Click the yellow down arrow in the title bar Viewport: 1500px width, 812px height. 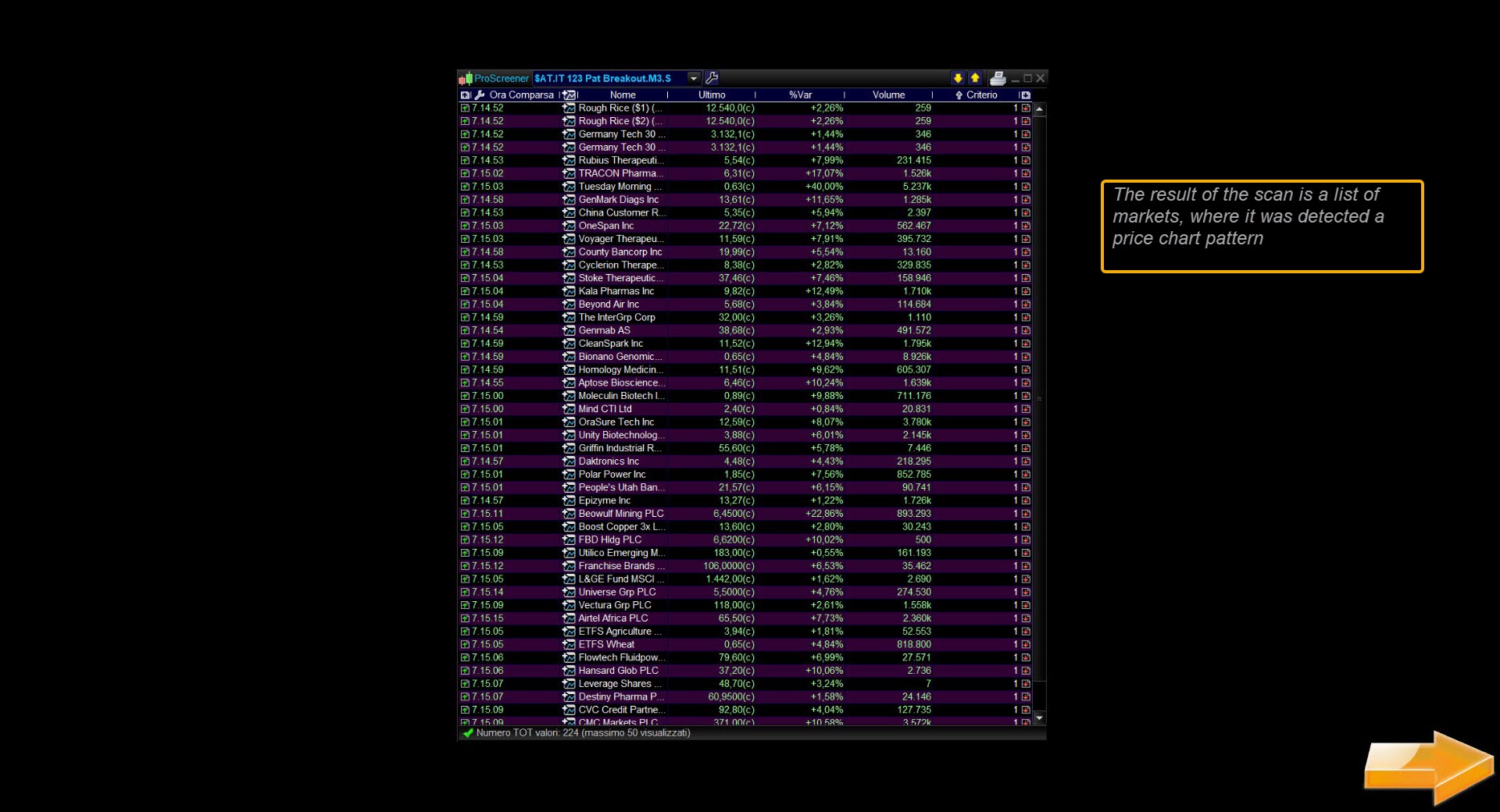pyautogui.click(x=958, y=78)
